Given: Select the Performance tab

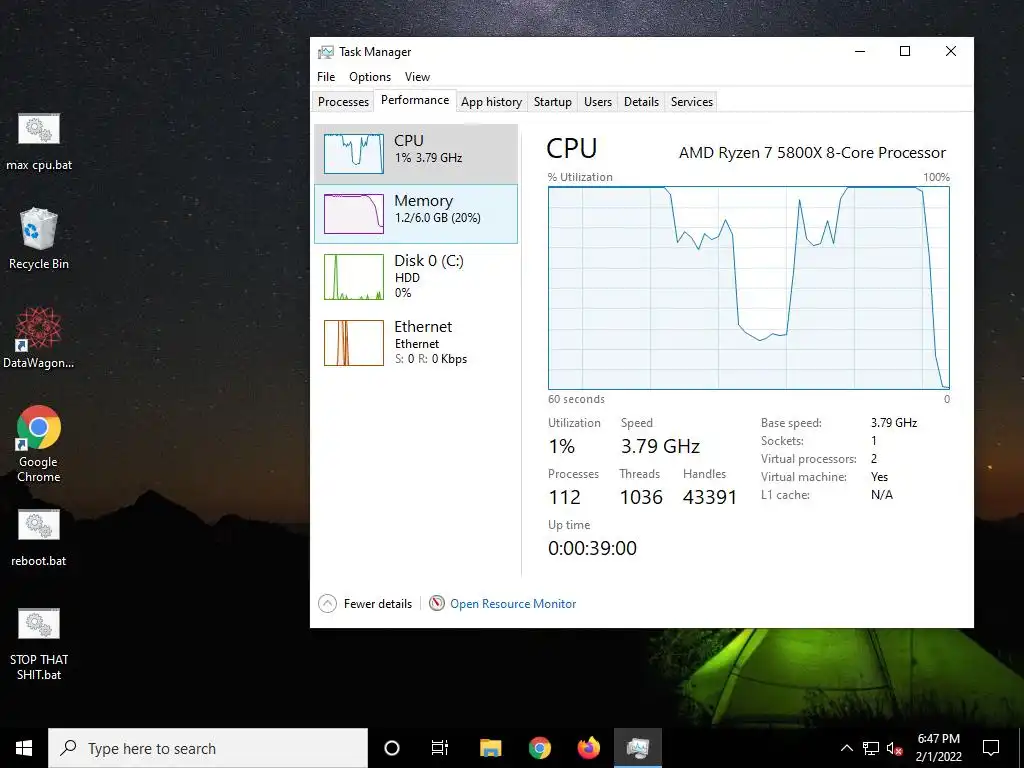Looking at the screenshot, I should (x=415, y=101).
